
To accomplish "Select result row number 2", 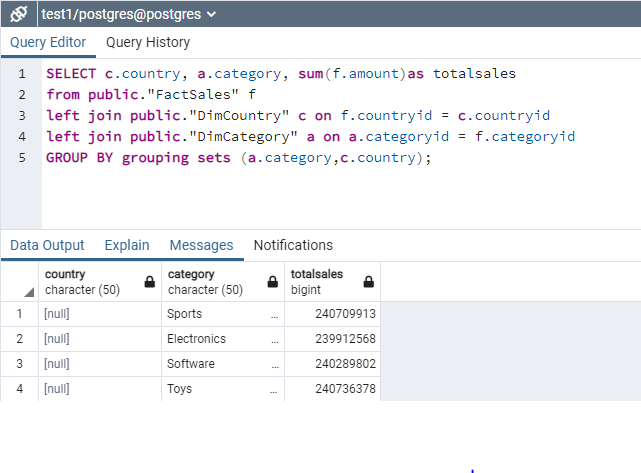I will 19,338.
